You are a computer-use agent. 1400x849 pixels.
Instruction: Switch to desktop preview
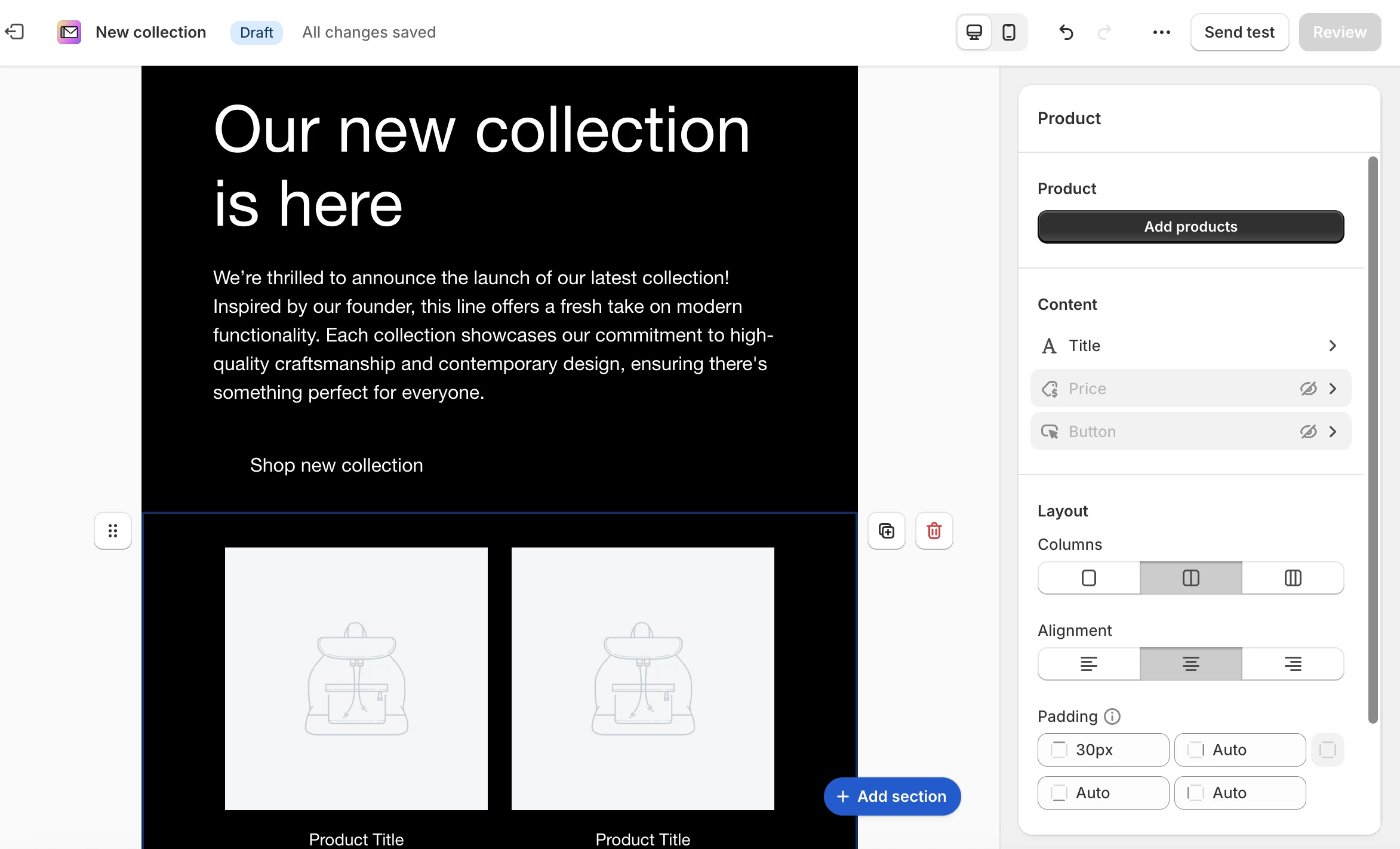[x=974, y=32]
